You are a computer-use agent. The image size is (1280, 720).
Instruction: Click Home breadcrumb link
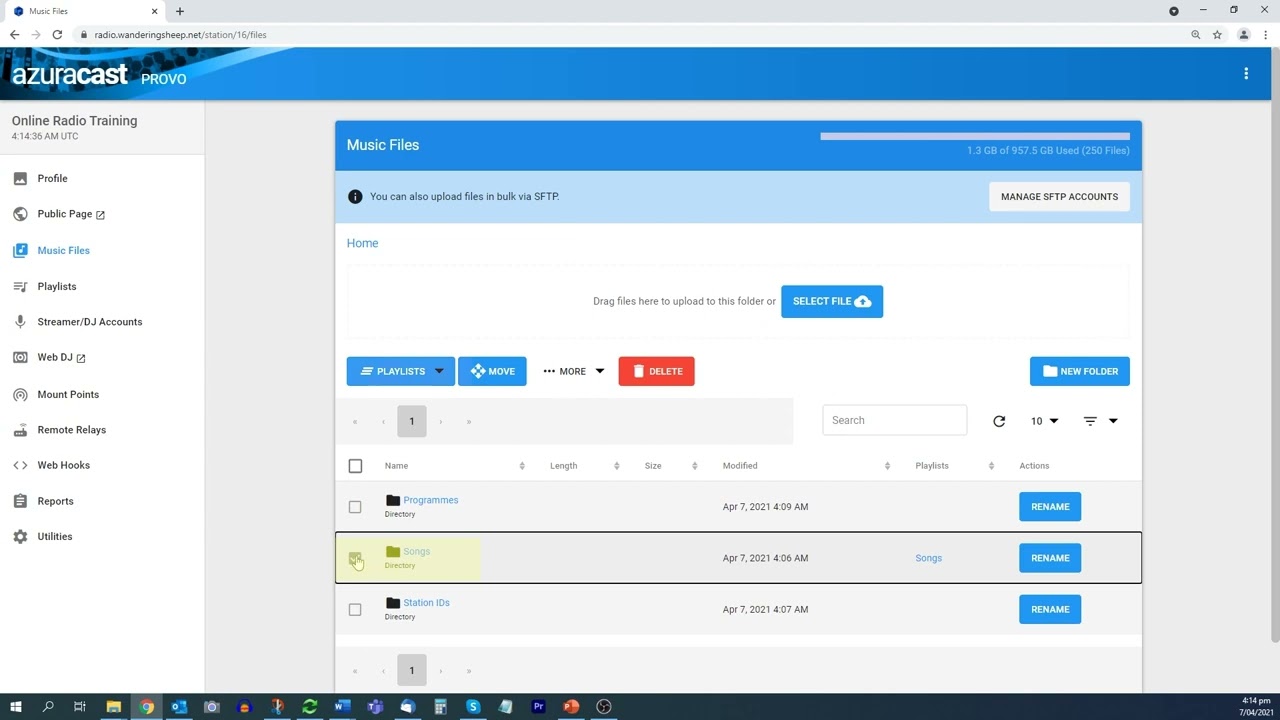click(362, 243)
